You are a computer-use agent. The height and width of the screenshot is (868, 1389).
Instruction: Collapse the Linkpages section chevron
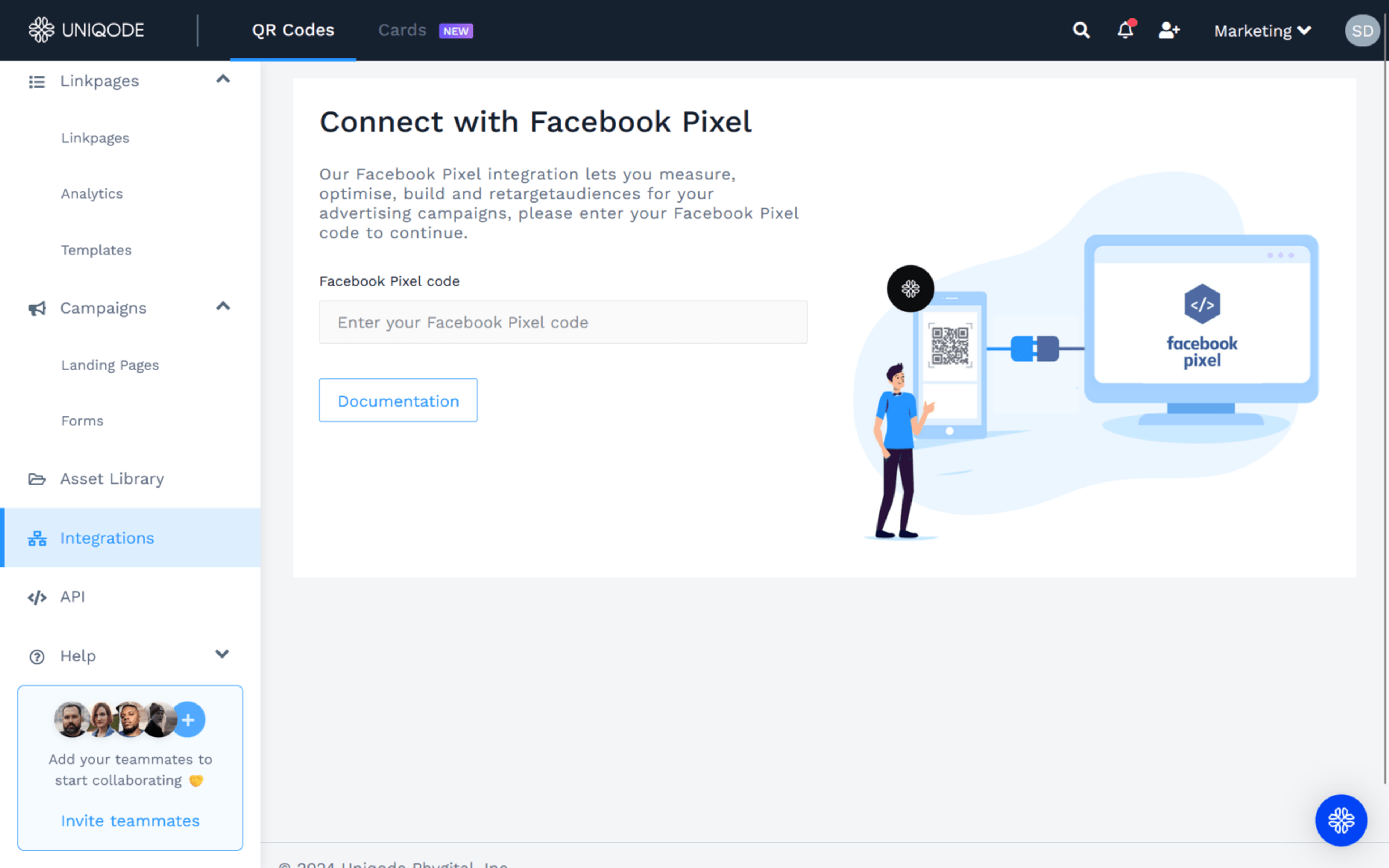pos(223,79)
